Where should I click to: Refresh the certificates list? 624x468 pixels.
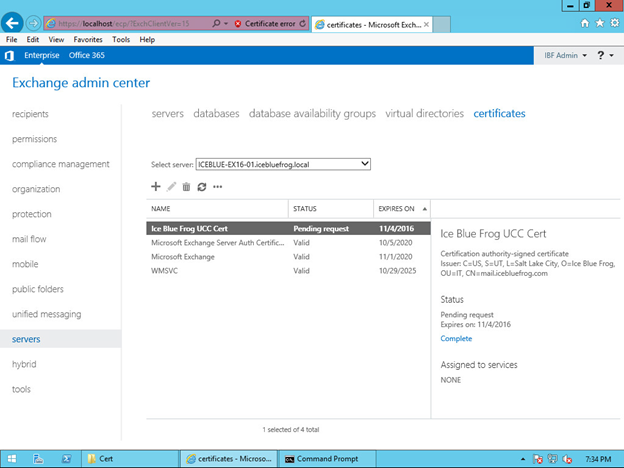click(x=202, y=186)
